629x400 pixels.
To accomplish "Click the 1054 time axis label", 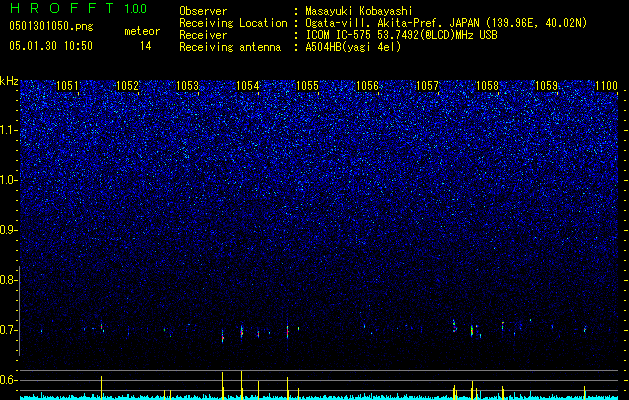I will (x=248, y=86).
